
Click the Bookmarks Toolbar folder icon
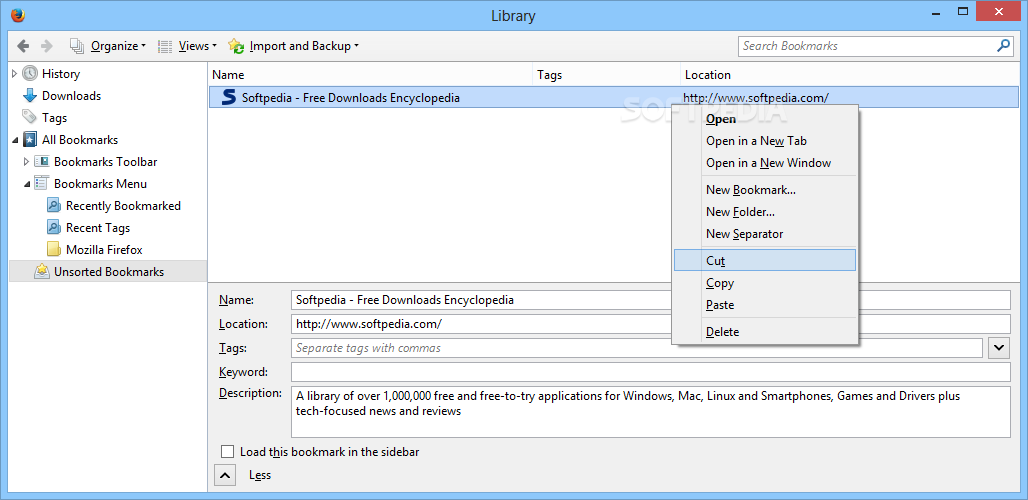click(x=42, y=161)
